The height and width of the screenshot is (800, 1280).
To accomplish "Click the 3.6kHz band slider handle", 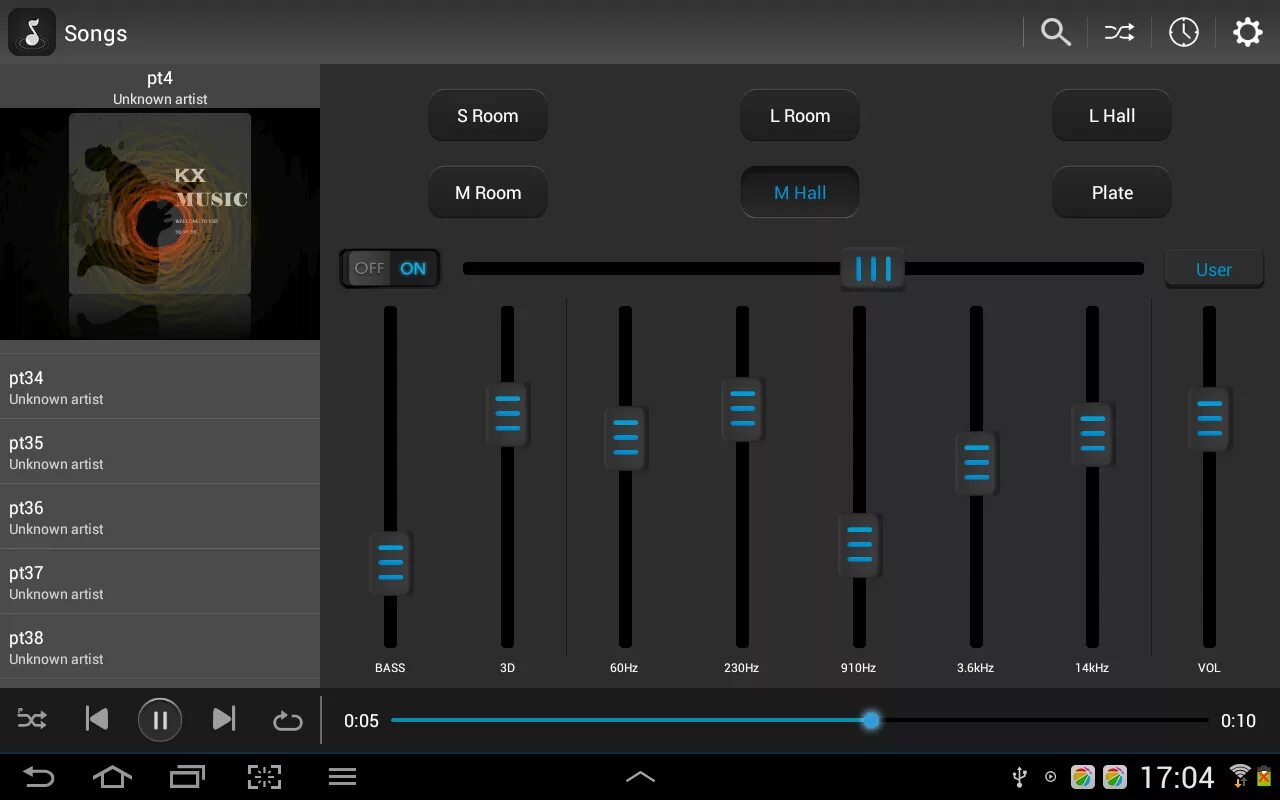I will 977,463.
